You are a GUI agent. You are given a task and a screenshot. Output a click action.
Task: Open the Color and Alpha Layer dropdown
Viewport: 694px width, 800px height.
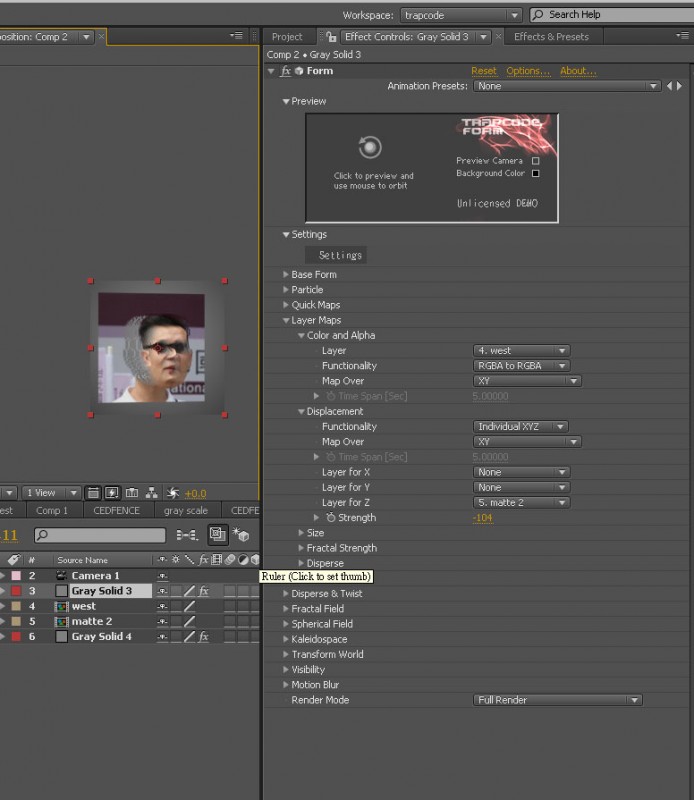click(x=521, y=351)
